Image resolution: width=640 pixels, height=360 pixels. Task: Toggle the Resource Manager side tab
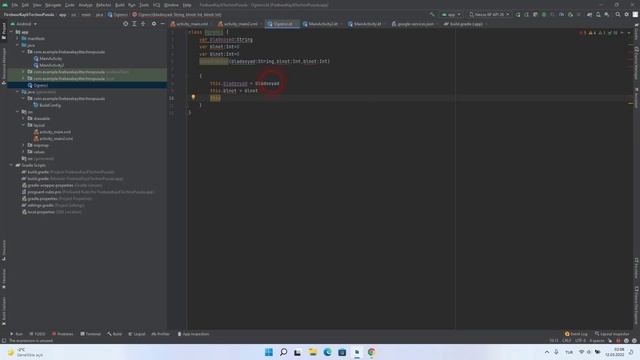coord(4,65)
